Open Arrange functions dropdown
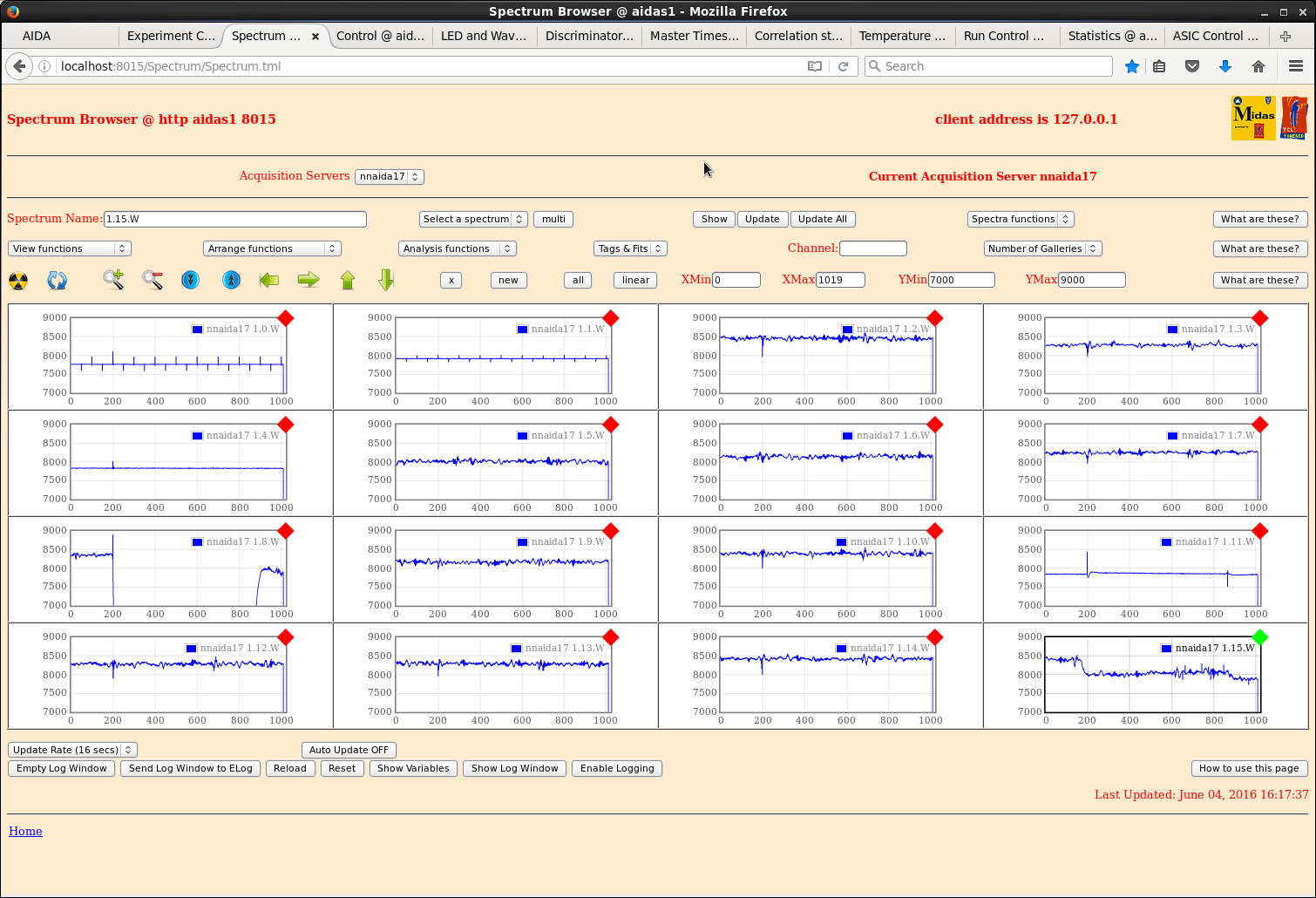1316x898 pixels. pyautogui.click(x=272, y=248)
